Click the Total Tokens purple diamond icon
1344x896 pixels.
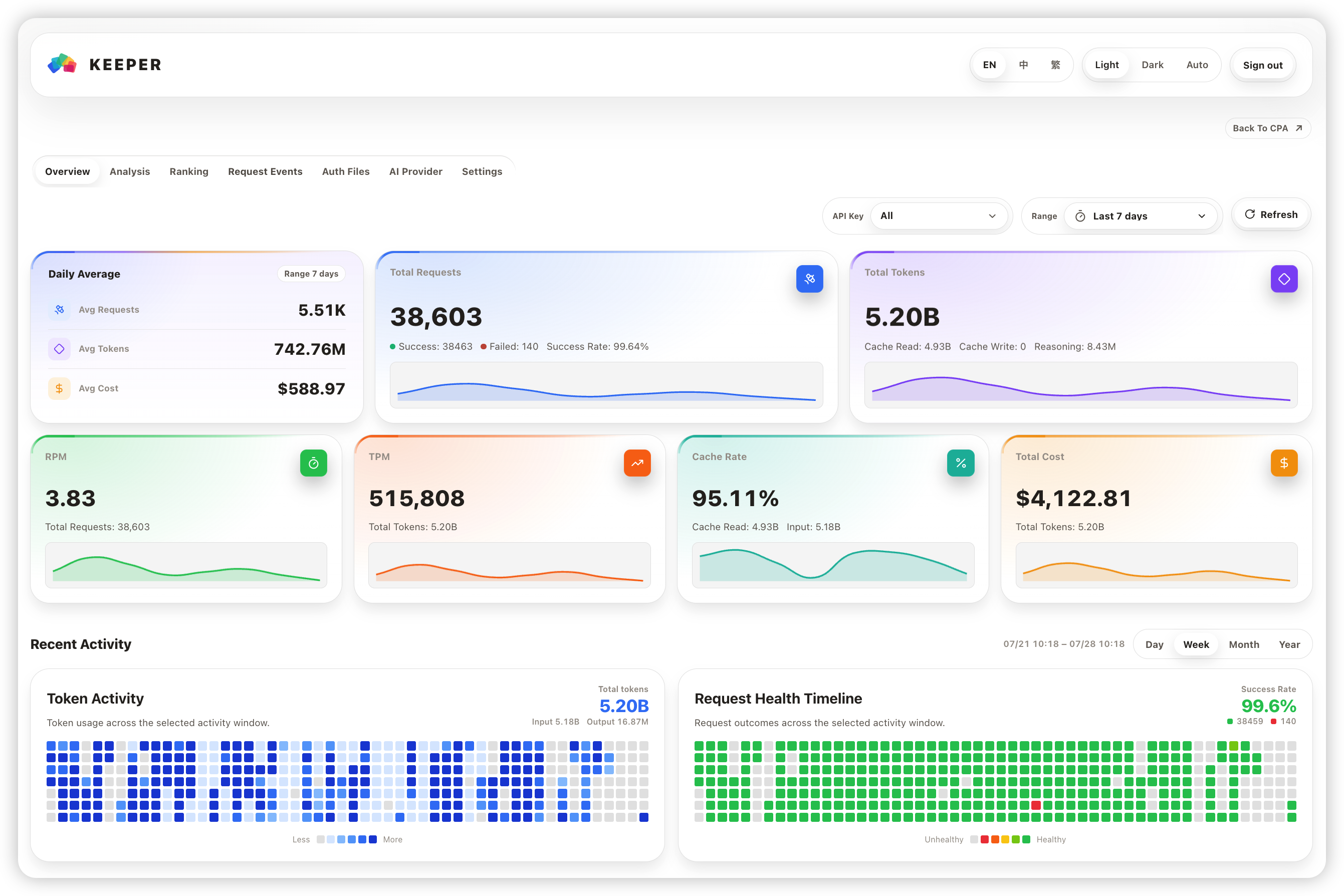coord(1284,279)
